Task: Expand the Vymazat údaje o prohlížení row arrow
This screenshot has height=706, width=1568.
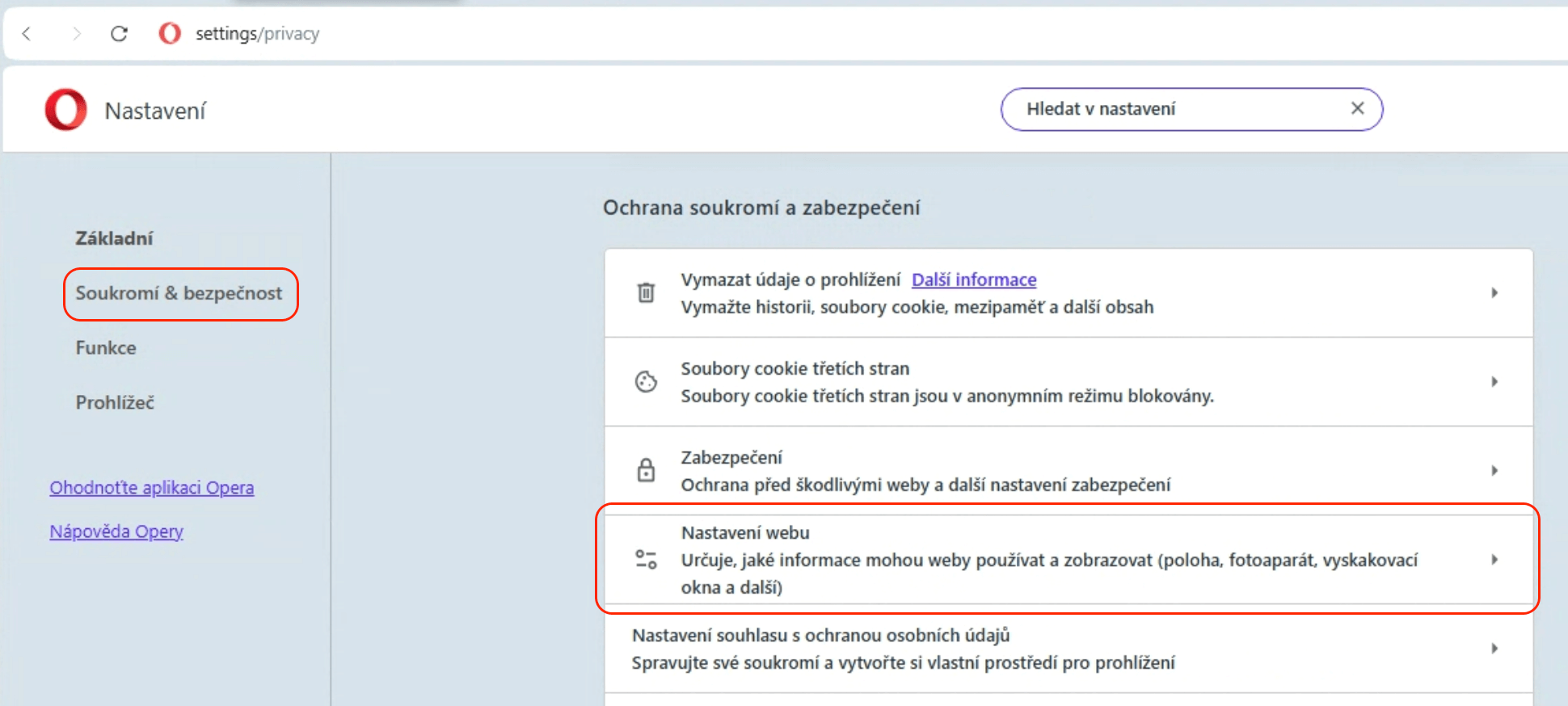Action: tap(1494, 292)
